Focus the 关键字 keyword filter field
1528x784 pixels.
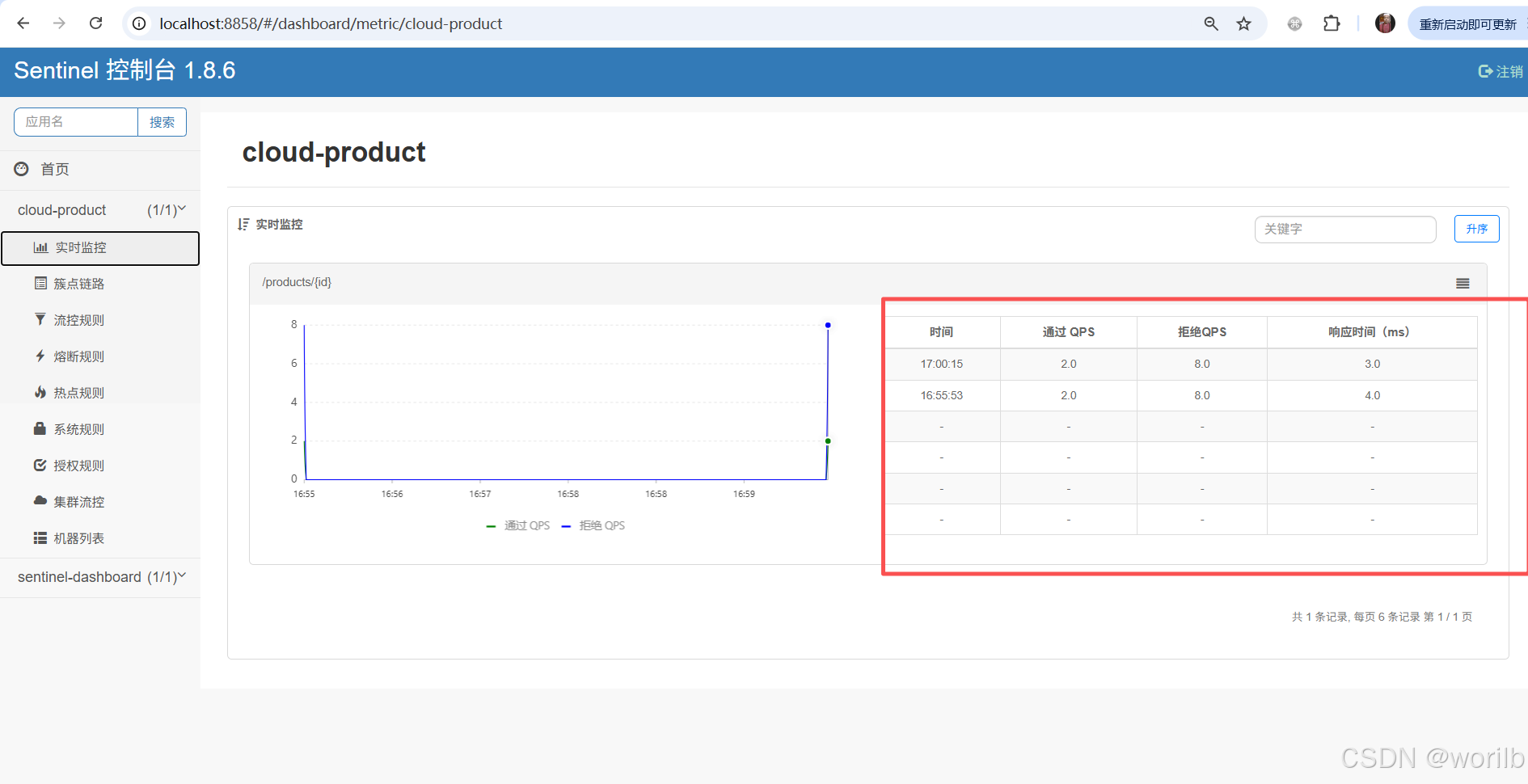1345,229
